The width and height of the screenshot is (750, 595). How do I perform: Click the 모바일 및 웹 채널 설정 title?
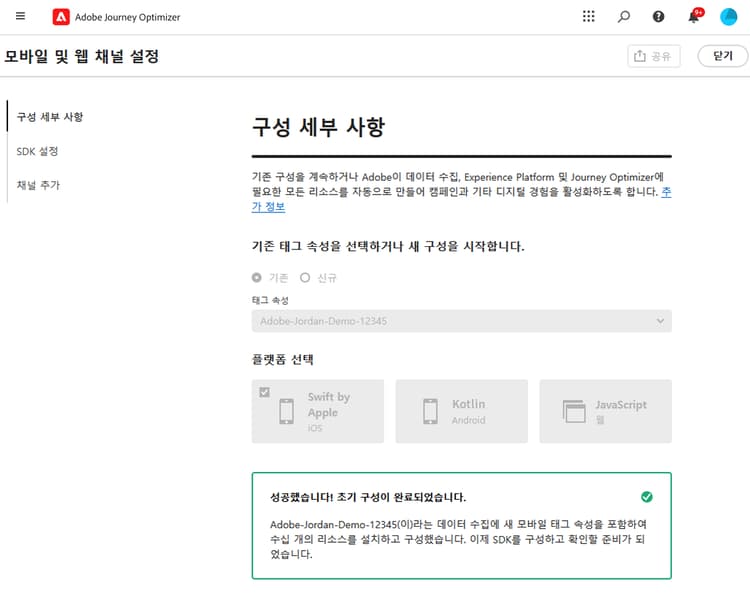pos(82,56)
